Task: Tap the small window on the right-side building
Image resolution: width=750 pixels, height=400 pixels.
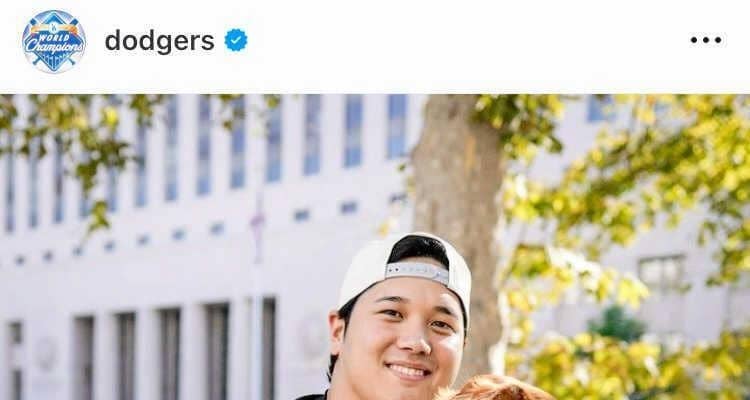Action: tap(662, 273)
